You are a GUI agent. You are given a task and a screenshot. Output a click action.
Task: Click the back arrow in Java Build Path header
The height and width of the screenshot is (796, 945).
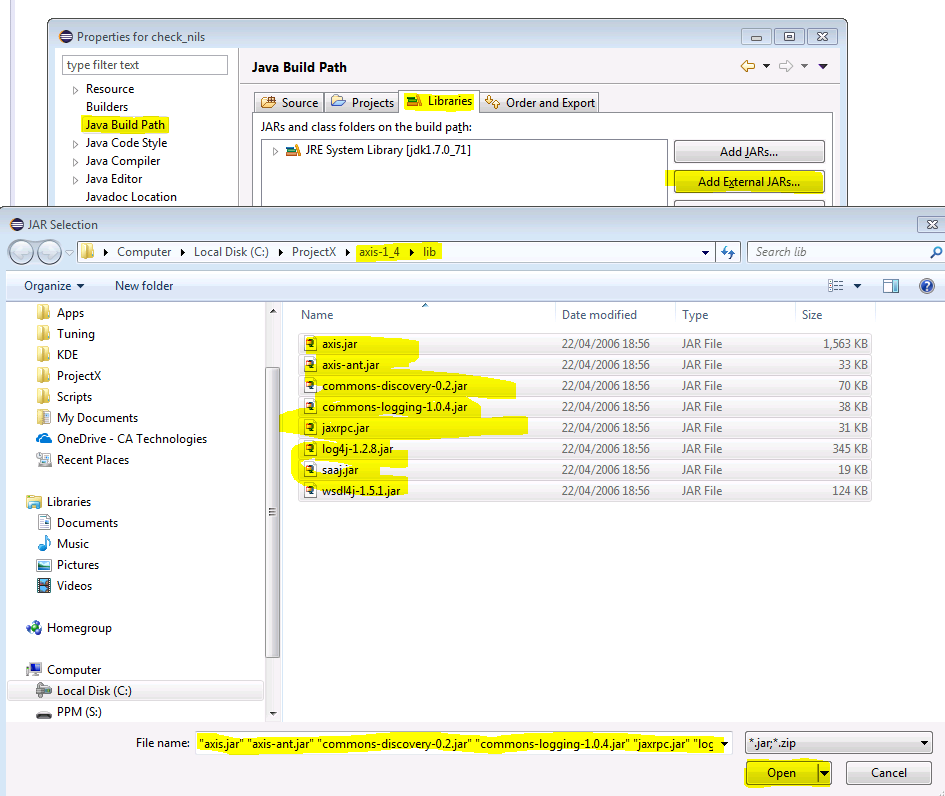[748, 66]
